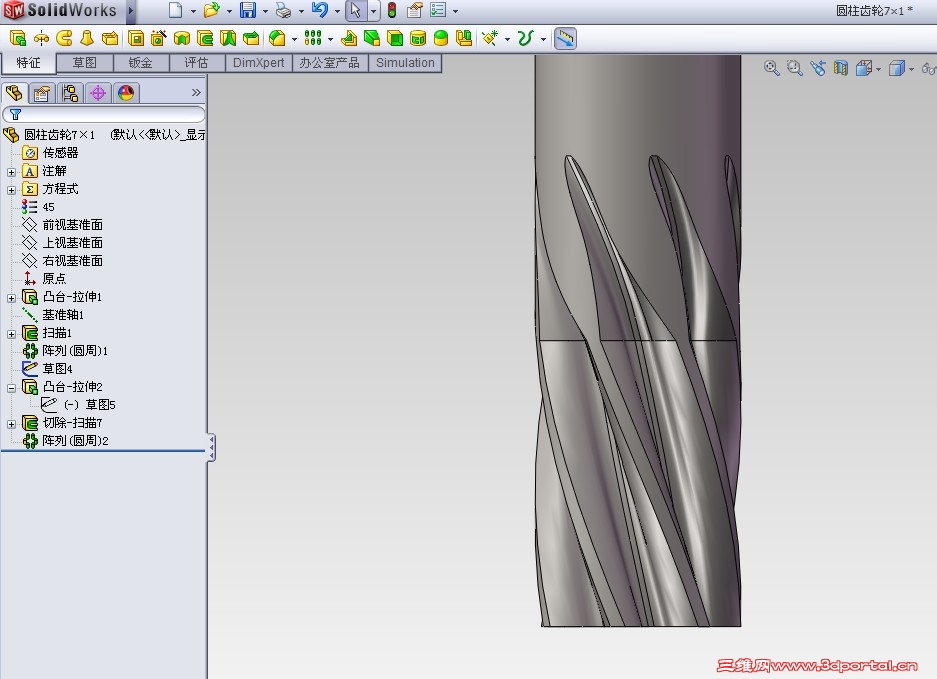
Task: Open the Hole Wizard tool
Action: point(158,39)
